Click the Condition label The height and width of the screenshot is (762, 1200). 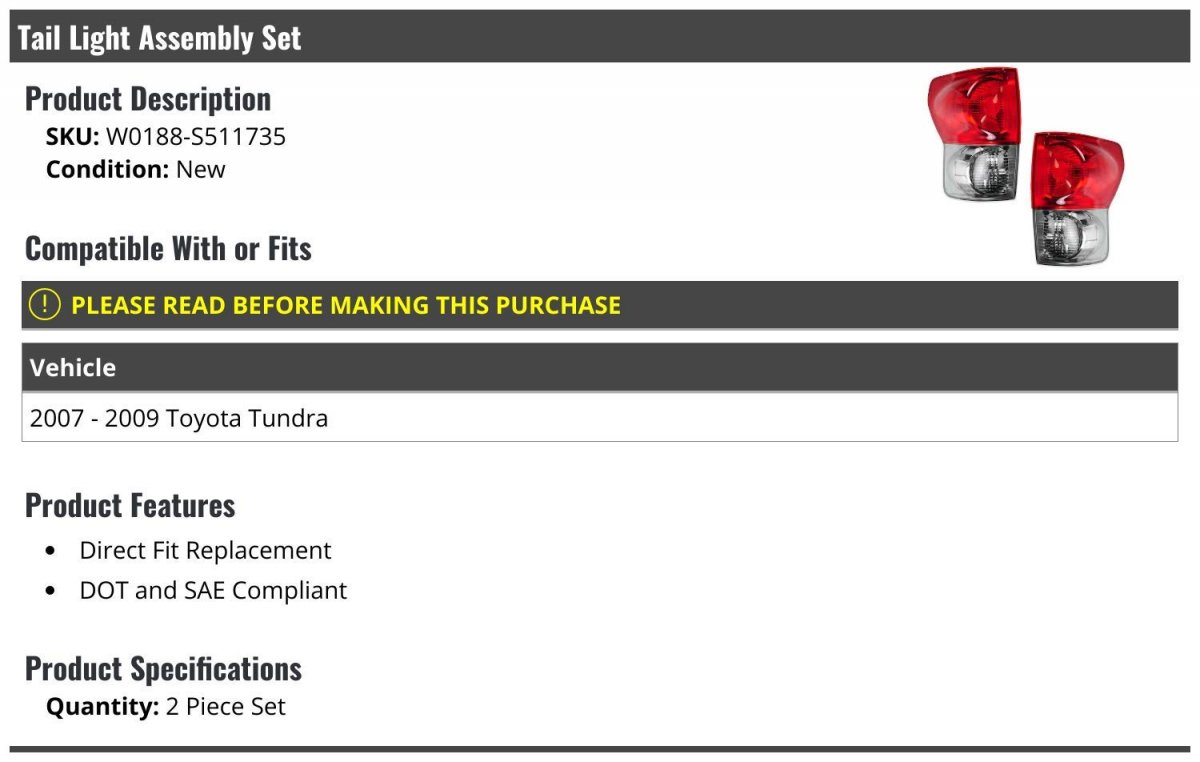[108, 169]
